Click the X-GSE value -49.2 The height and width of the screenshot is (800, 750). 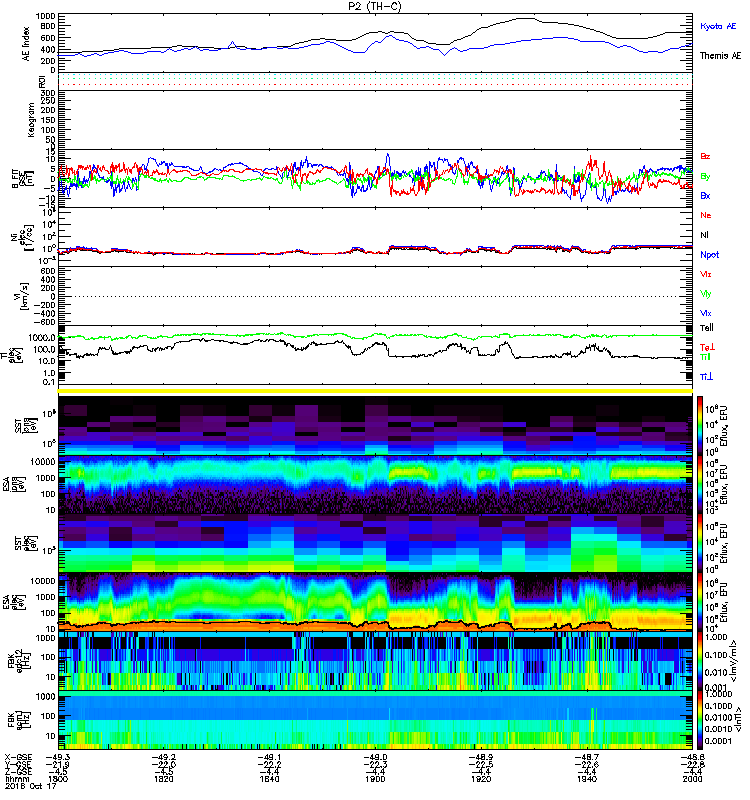[163, 758]
